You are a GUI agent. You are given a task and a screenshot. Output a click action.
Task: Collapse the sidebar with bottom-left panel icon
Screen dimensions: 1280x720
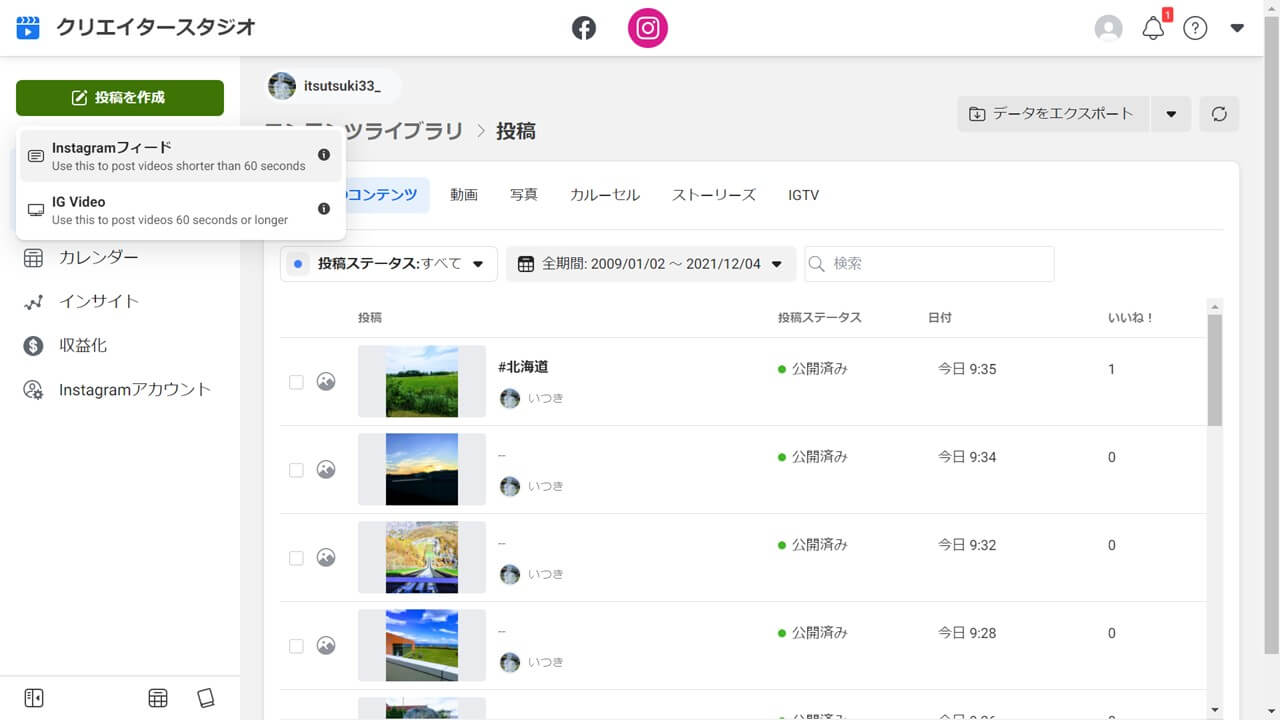click(x=34, y=698)
